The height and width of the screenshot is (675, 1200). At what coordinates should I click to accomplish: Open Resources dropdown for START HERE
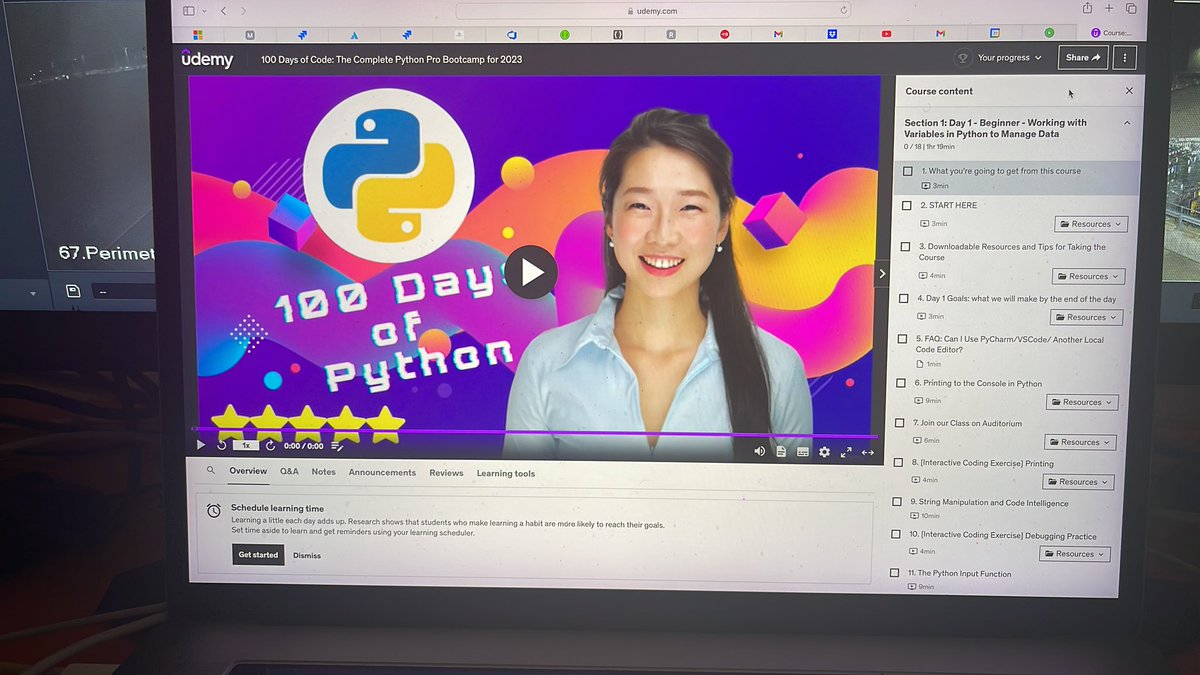click(x=1091, y=224)
